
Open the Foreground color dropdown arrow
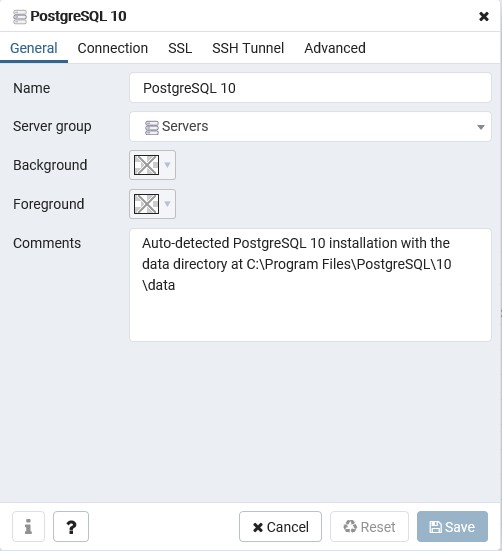168,204
